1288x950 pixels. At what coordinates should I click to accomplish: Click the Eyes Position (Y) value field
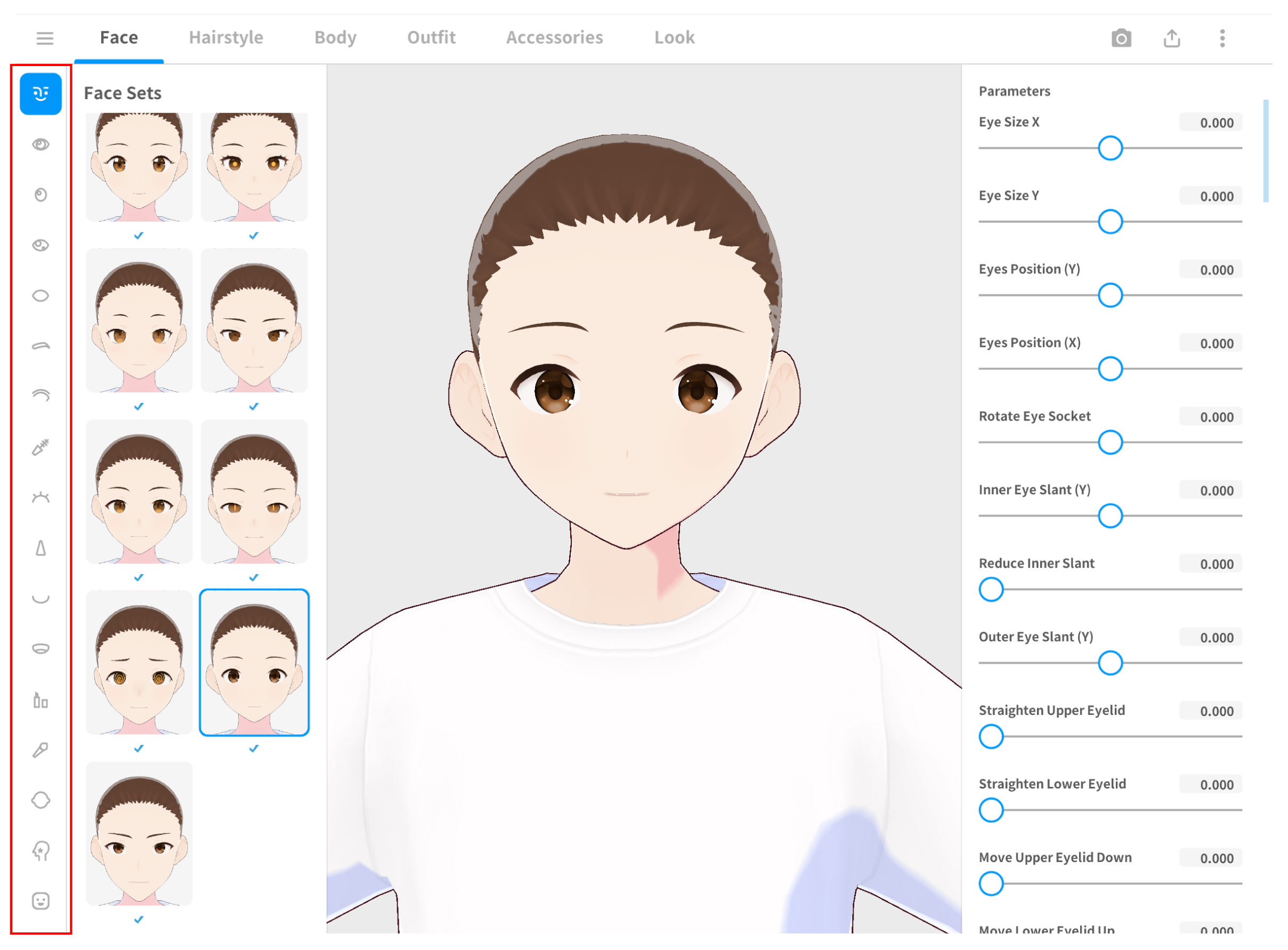(1210, 270)
